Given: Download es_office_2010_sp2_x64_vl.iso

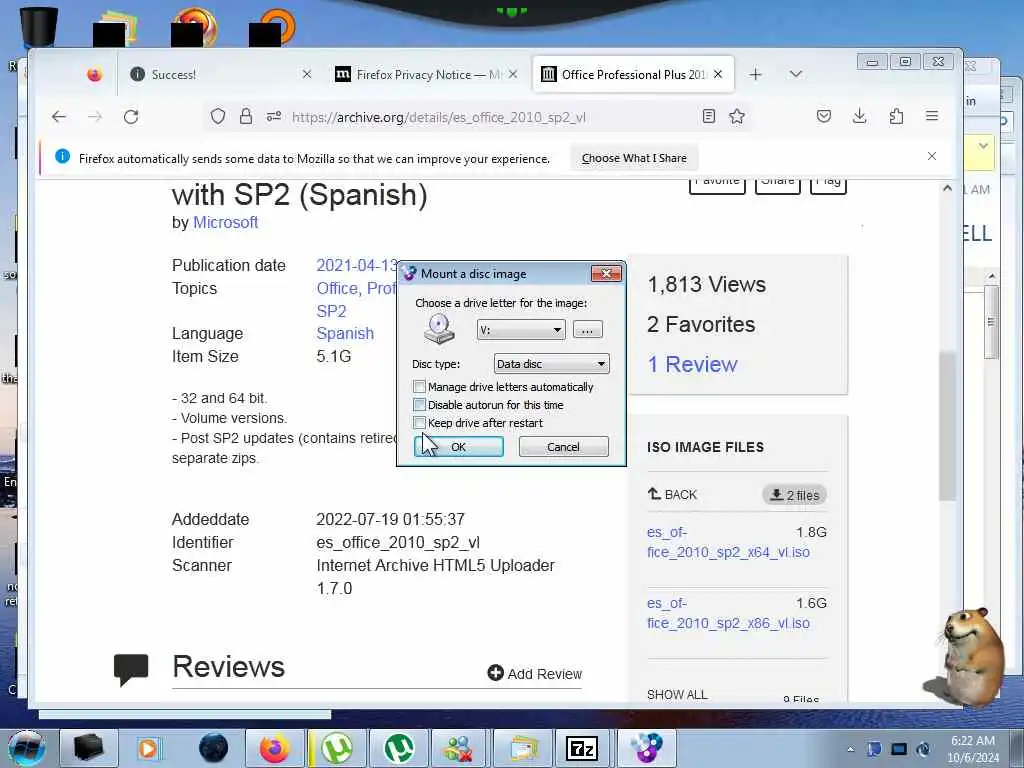Looking at the screenshot, I should click(x=728, y=542).
